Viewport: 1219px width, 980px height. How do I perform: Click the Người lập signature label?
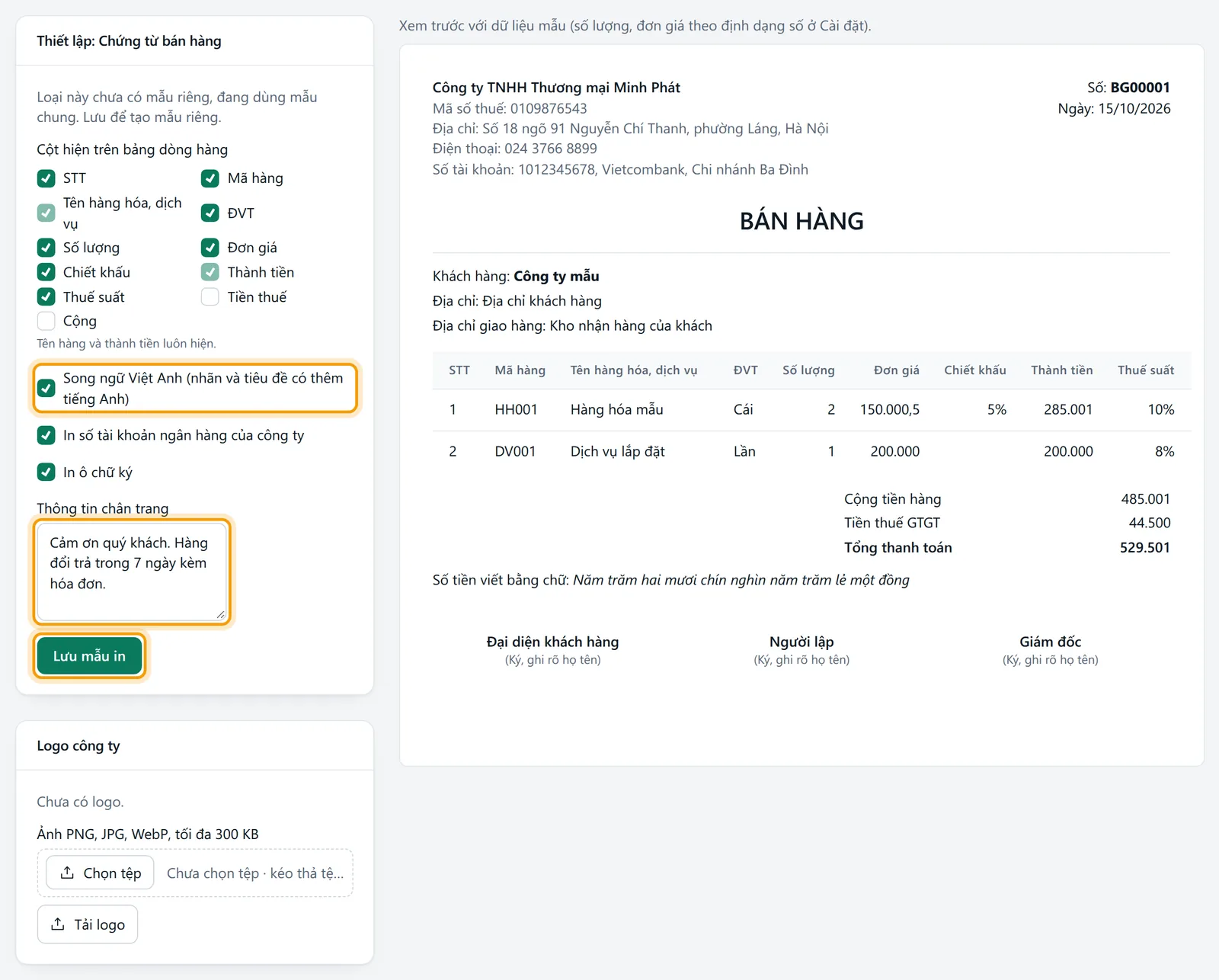(x=801, y=642)
